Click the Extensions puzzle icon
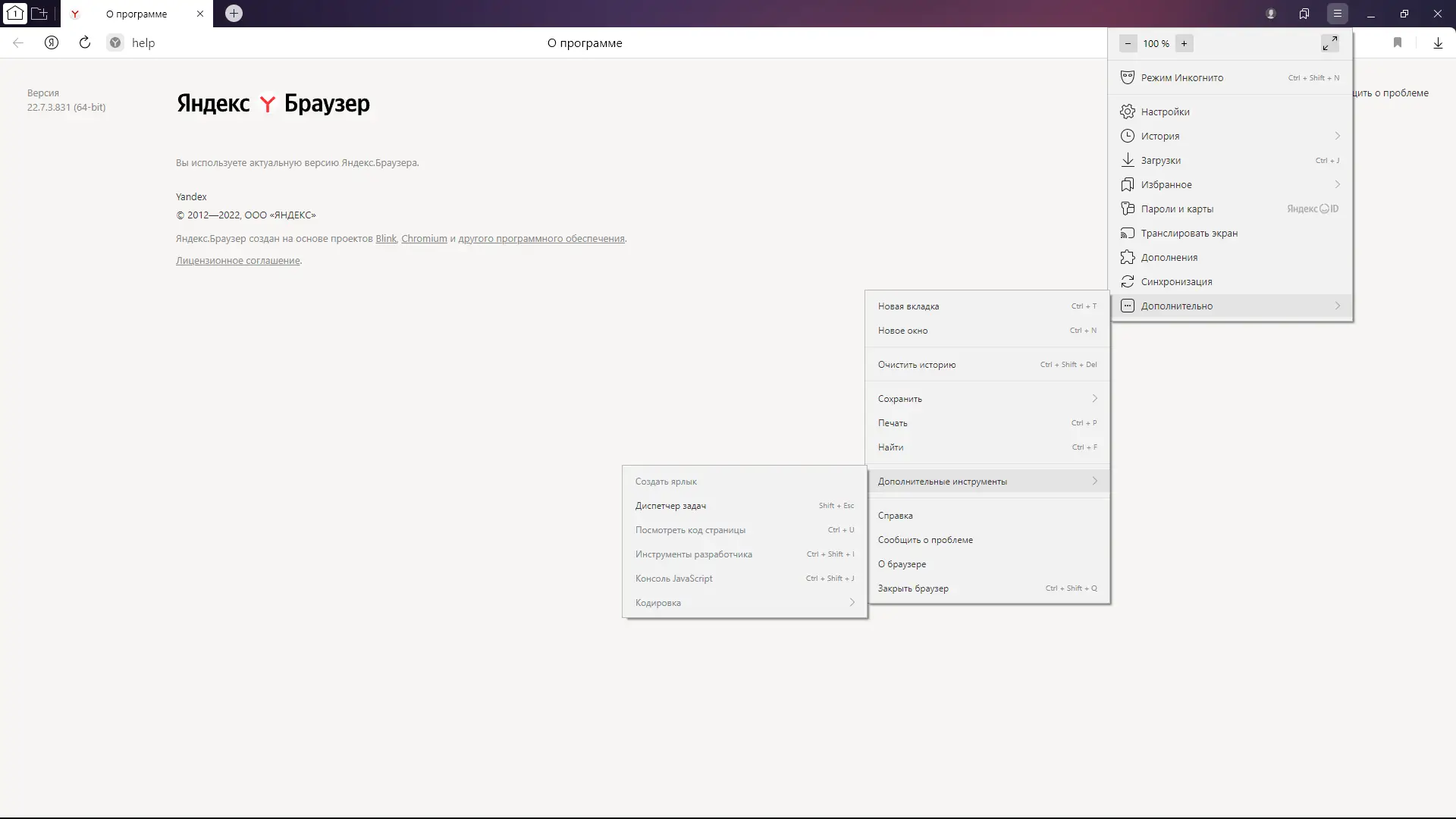 1128,257
